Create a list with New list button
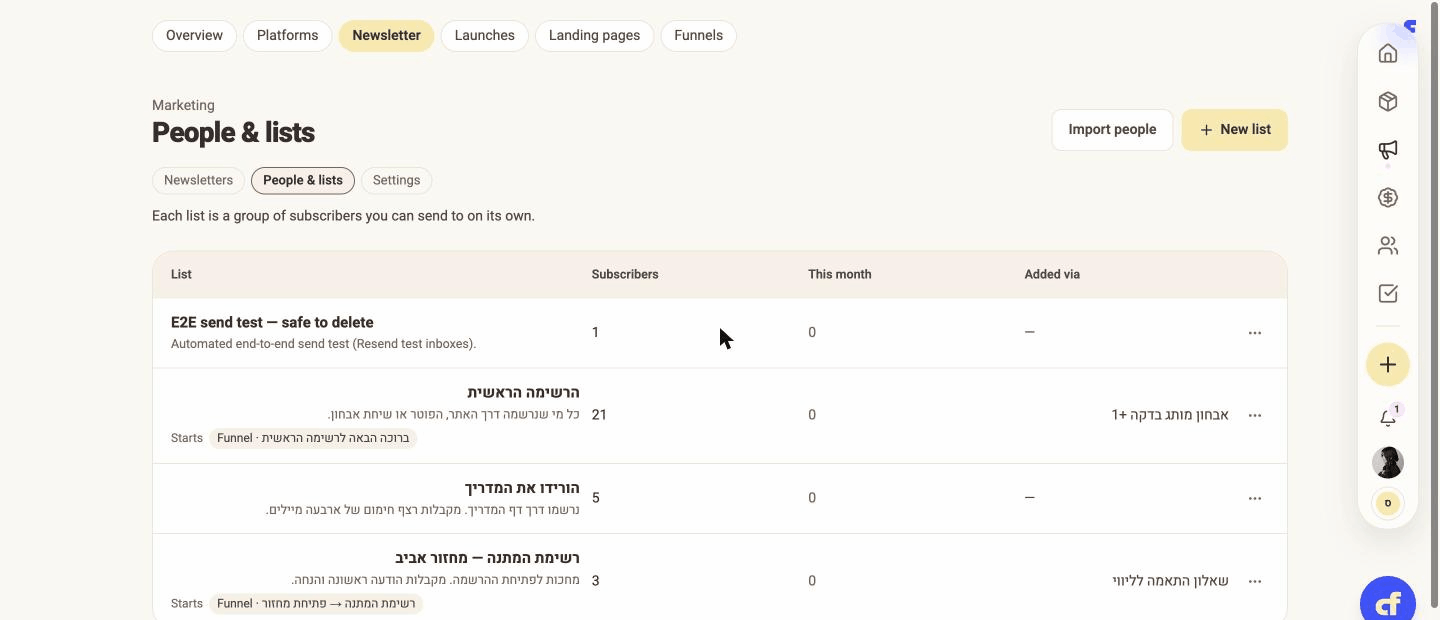This screenshot has width=1440, height=620. (1235, 130)
